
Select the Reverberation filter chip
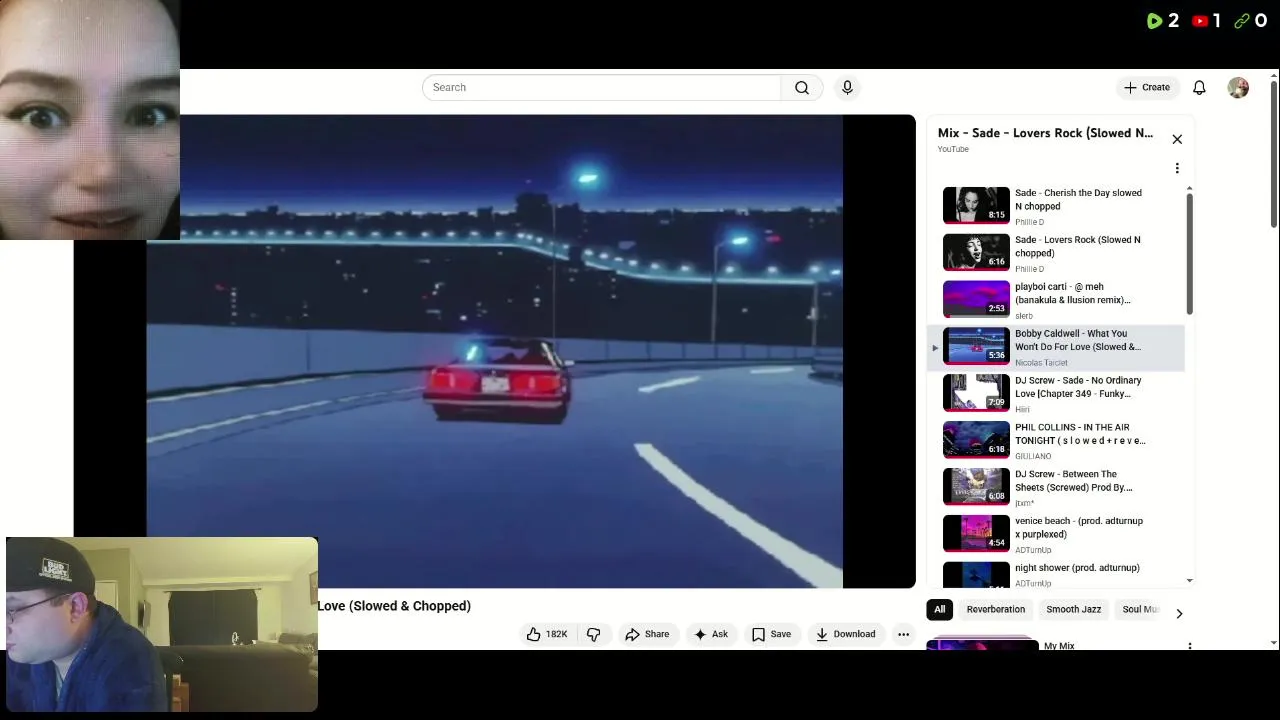click(995, 609)
